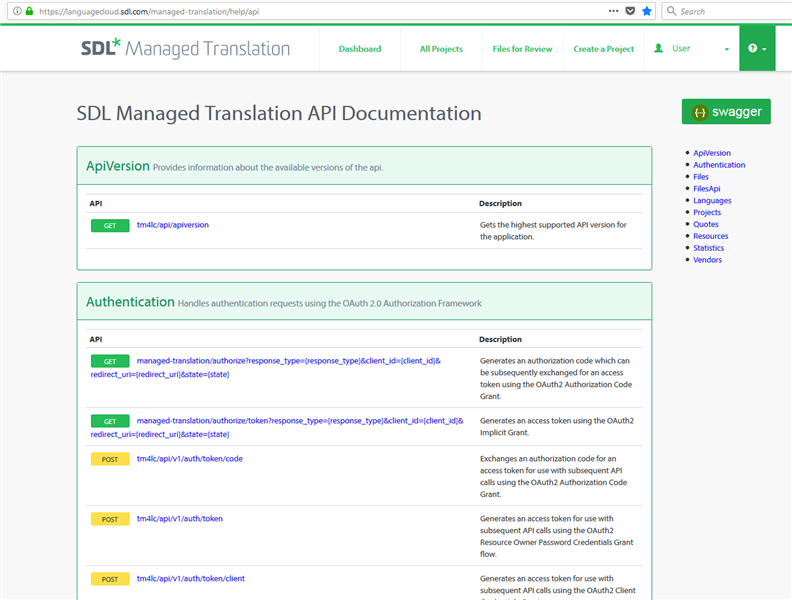Viewport: 792px width, 600px height.
Task: Click 'Gets the highest supported API version' description
Action: [553, 231]
